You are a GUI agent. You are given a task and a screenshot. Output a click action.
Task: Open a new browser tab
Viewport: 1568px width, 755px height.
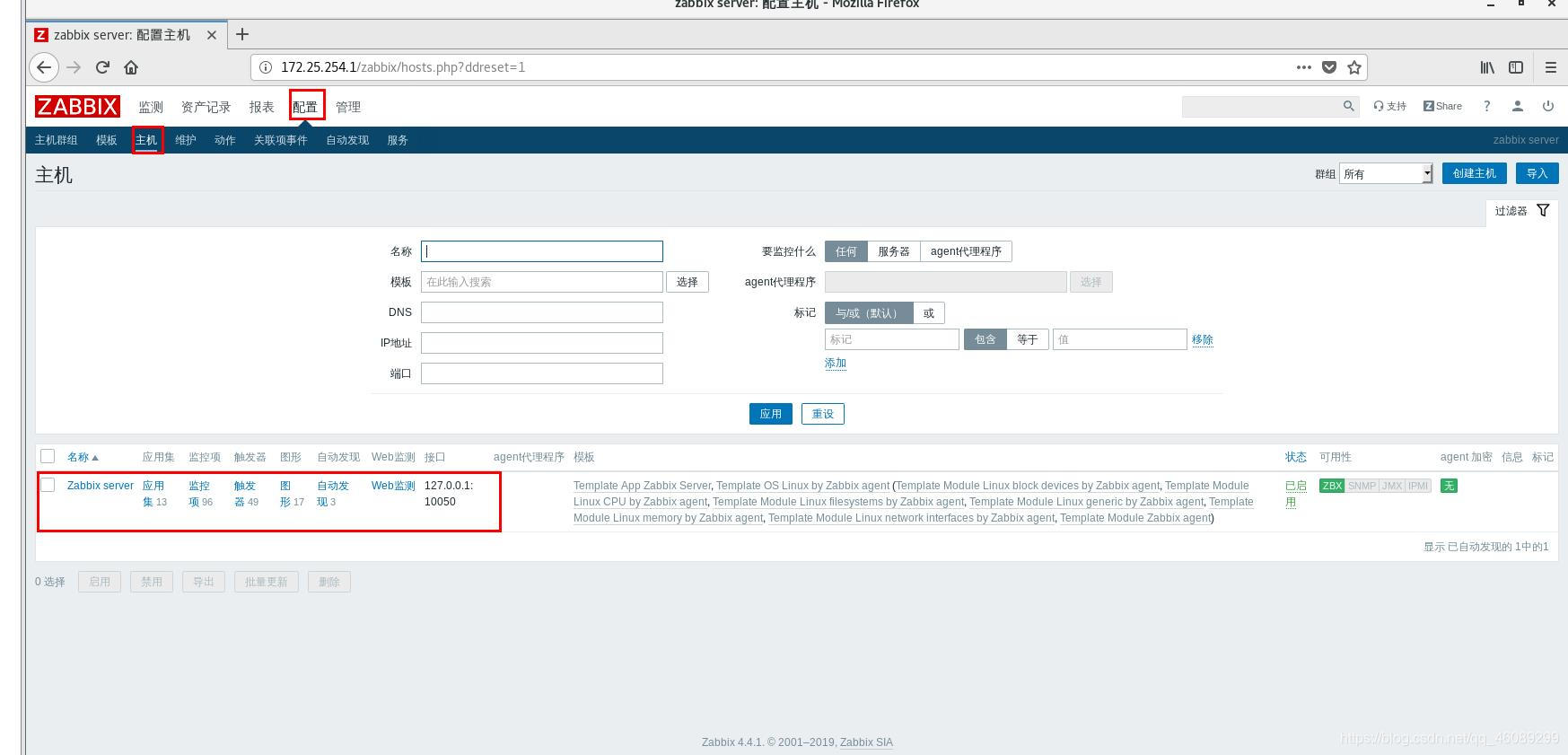[241, 34]
